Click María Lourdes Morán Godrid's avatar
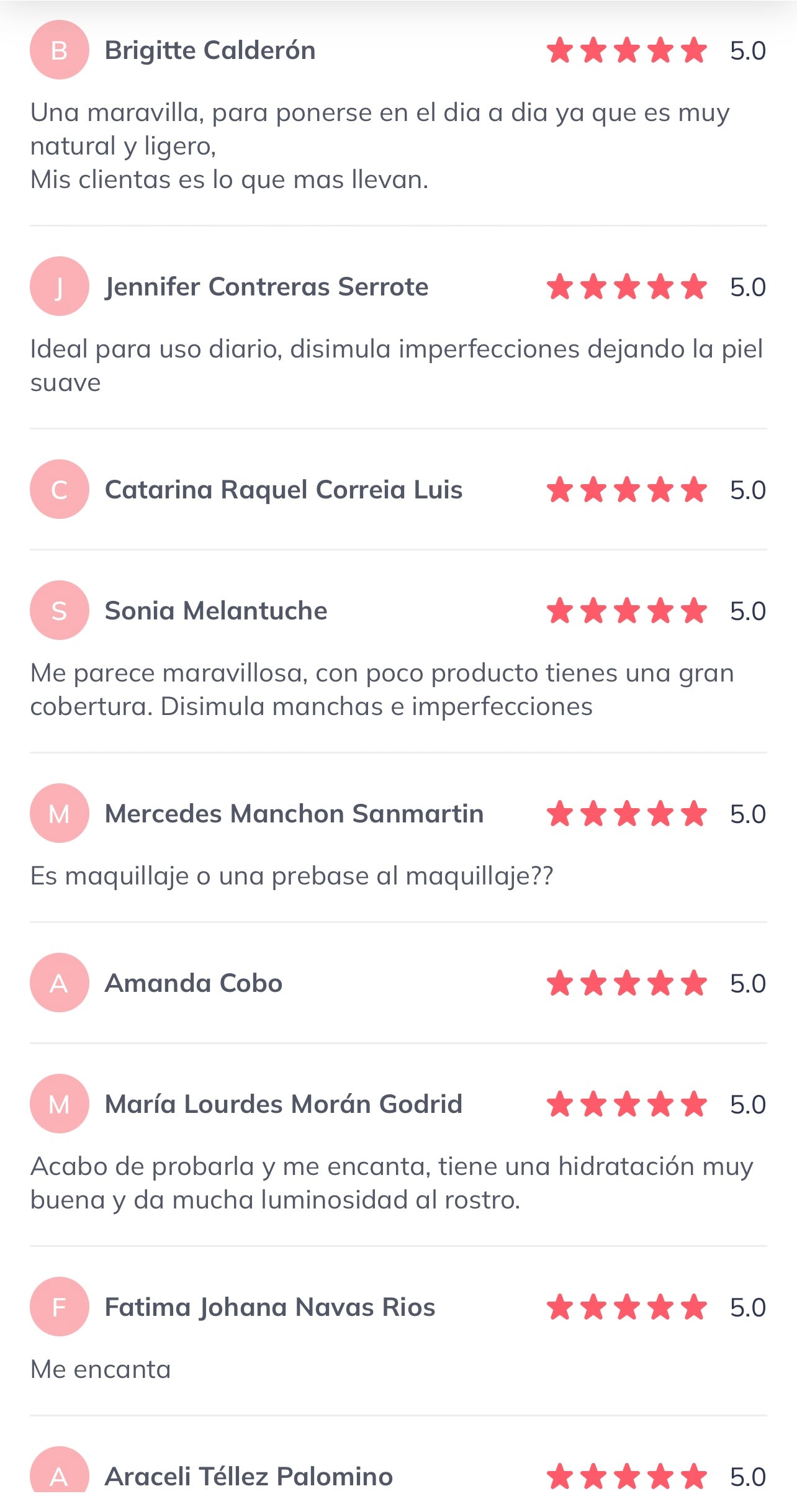797x1512 pixels. pos(60,1104)
